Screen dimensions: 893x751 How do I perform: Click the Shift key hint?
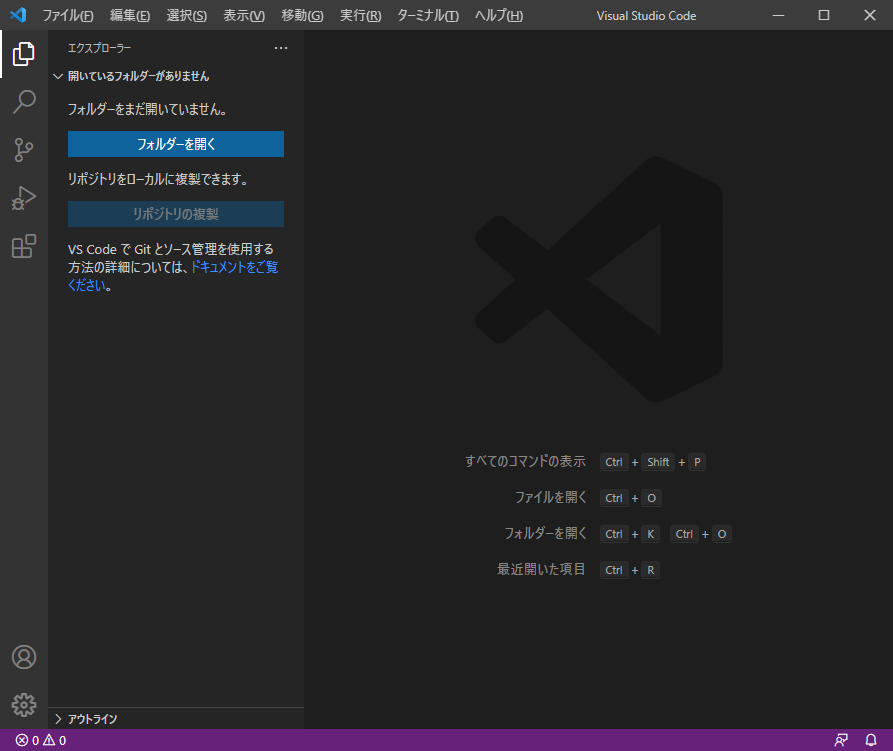point(658,462)
